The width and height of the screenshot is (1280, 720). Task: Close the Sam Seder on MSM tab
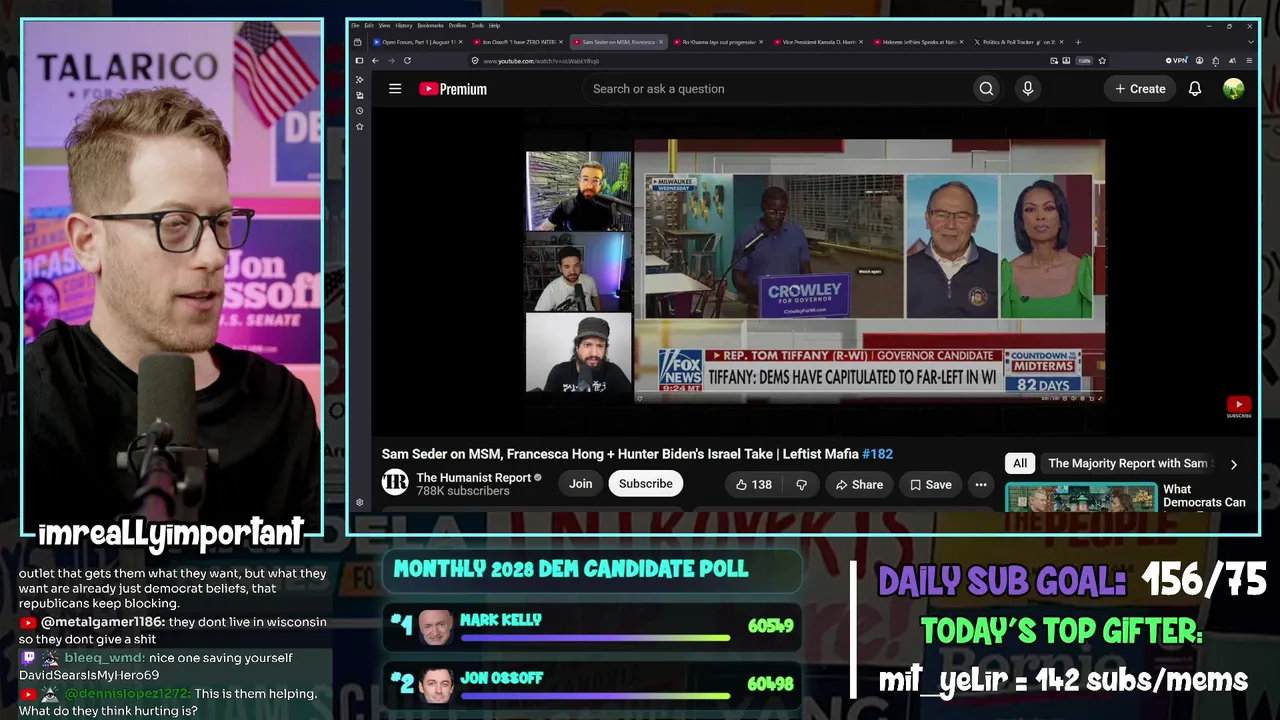coord(661,42)
